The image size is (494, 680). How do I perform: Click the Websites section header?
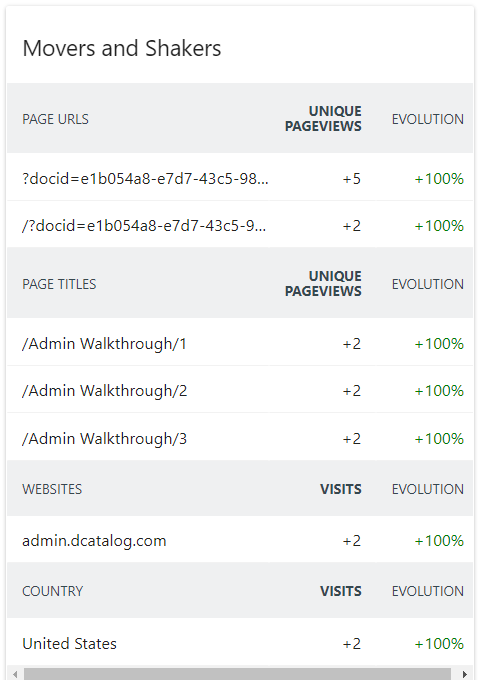[52, 489]
